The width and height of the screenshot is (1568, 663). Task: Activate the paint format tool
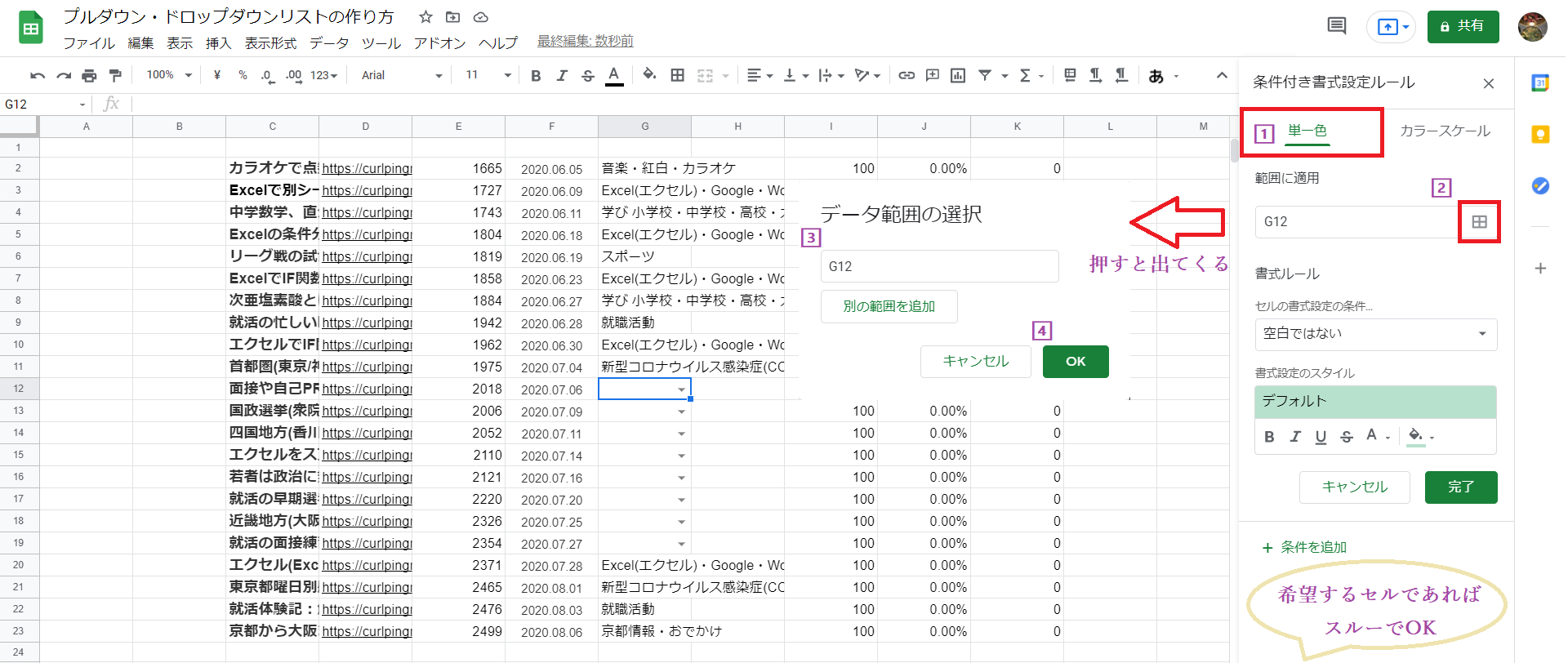click(x=115, y=76)
